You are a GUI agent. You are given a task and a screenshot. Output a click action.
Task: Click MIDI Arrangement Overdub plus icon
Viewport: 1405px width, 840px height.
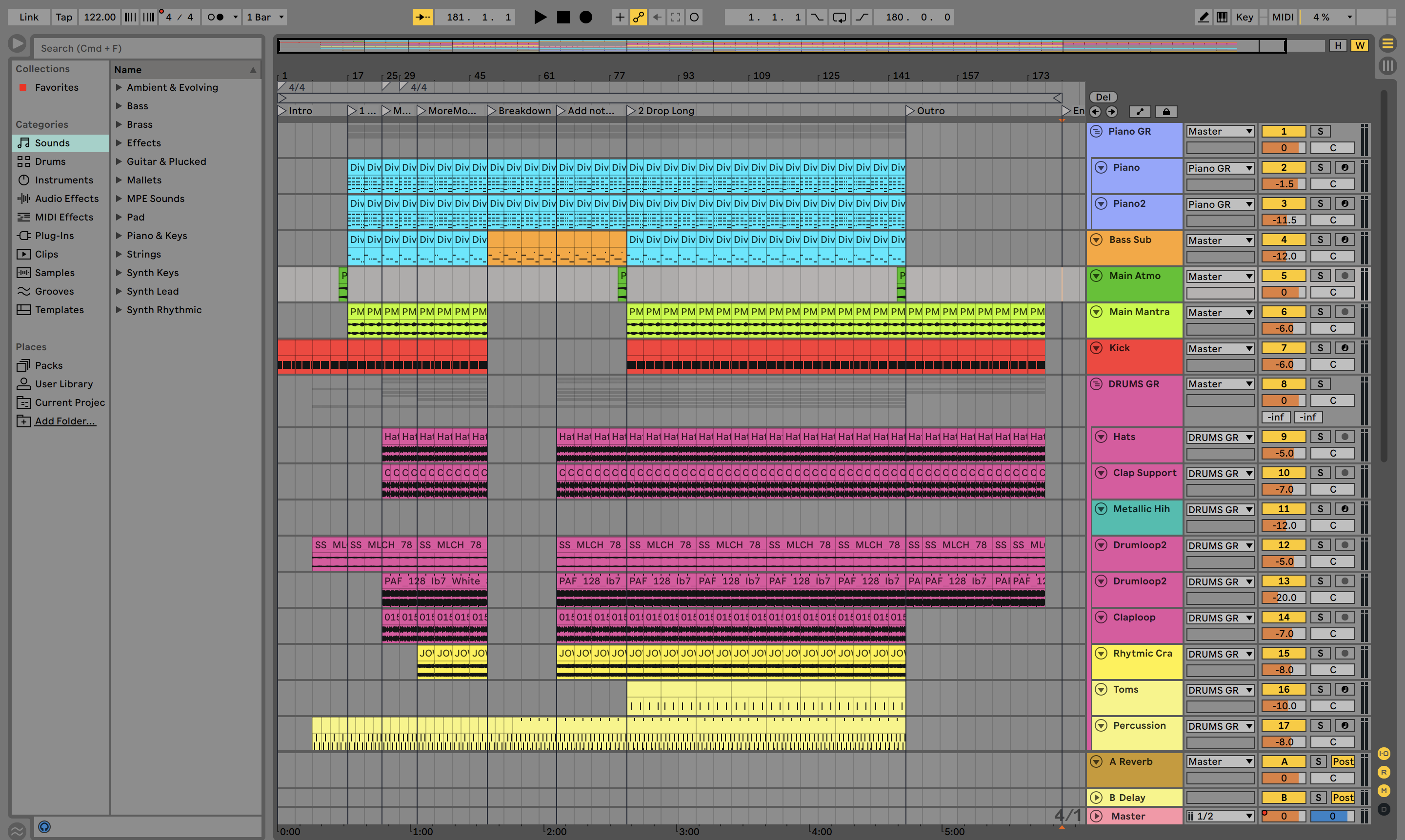click(620, 17)
